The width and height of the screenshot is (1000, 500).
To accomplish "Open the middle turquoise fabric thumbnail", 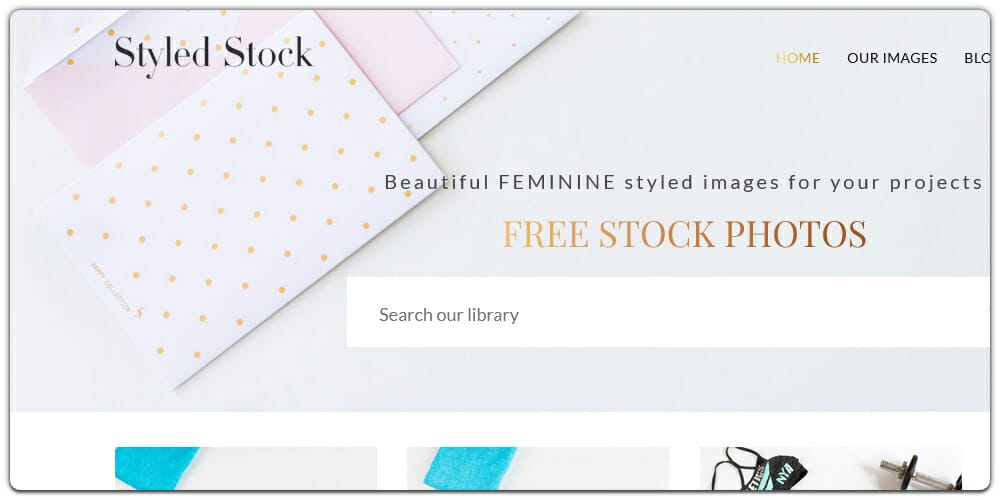I will tap(538, 468).
